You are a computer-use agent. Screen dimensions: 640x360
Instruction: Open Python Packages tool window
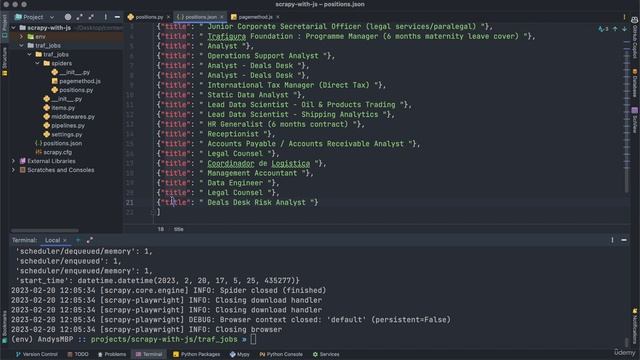coord(196,354)
